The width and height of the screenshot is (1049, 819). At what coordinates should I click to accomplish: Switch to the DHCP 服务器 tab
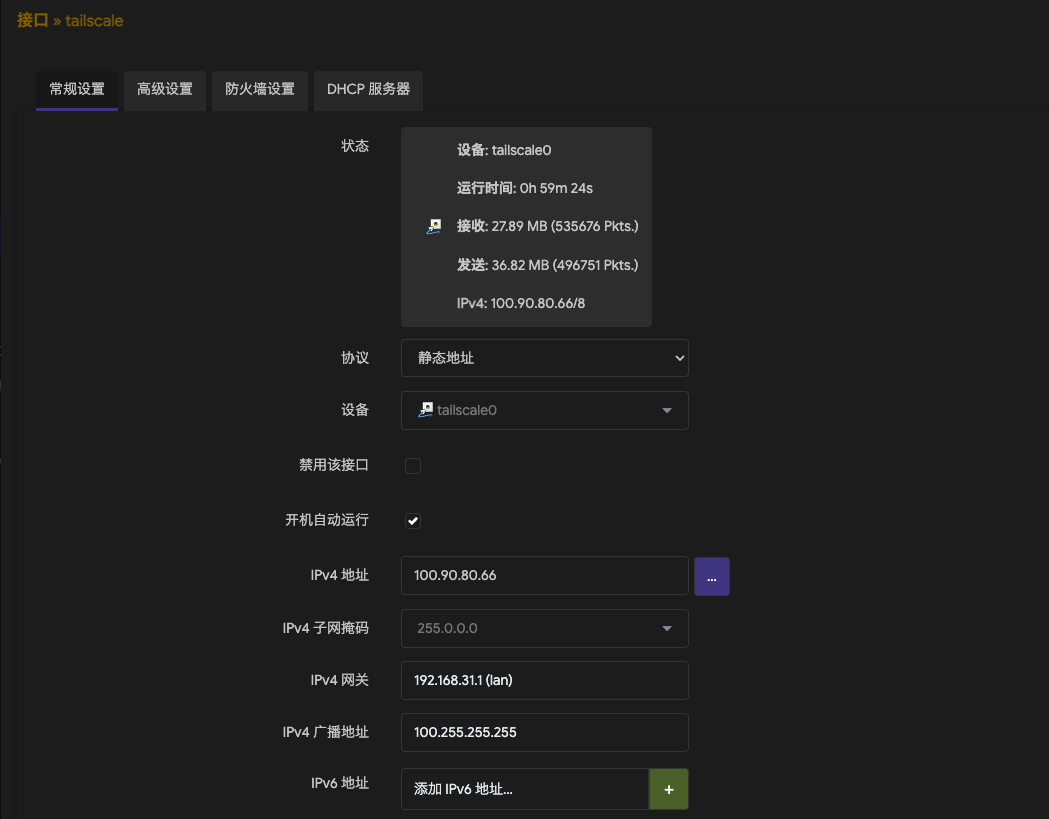(368, 90)
